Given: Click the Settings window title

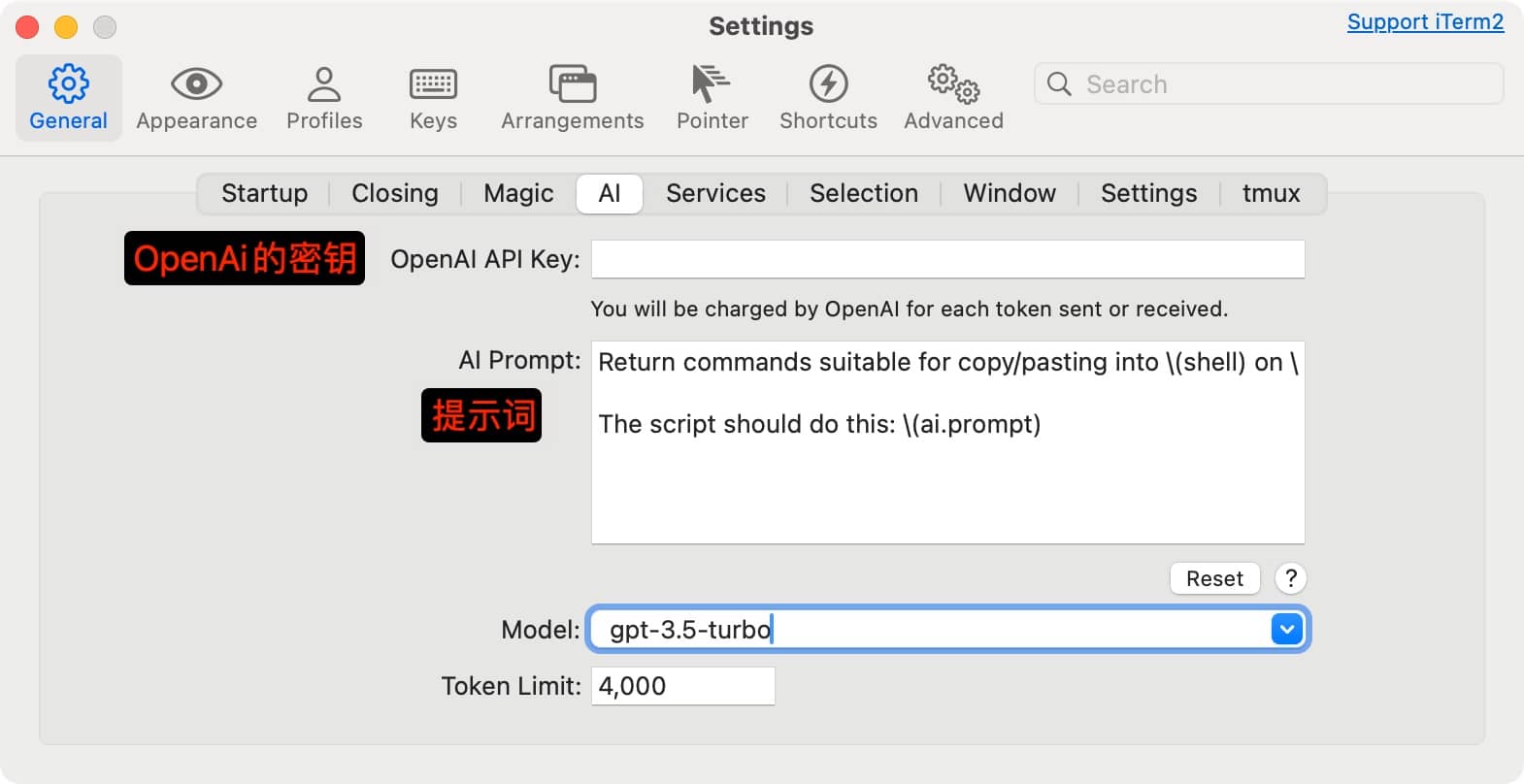Looking at the screenshot, I should click(761, 26).
